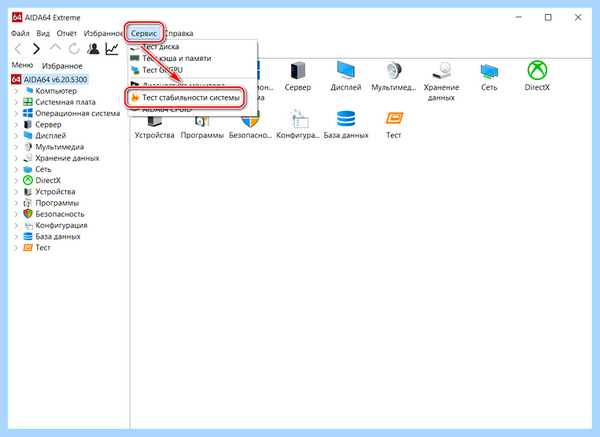Click the flame icon of stability test

[135, 98]
